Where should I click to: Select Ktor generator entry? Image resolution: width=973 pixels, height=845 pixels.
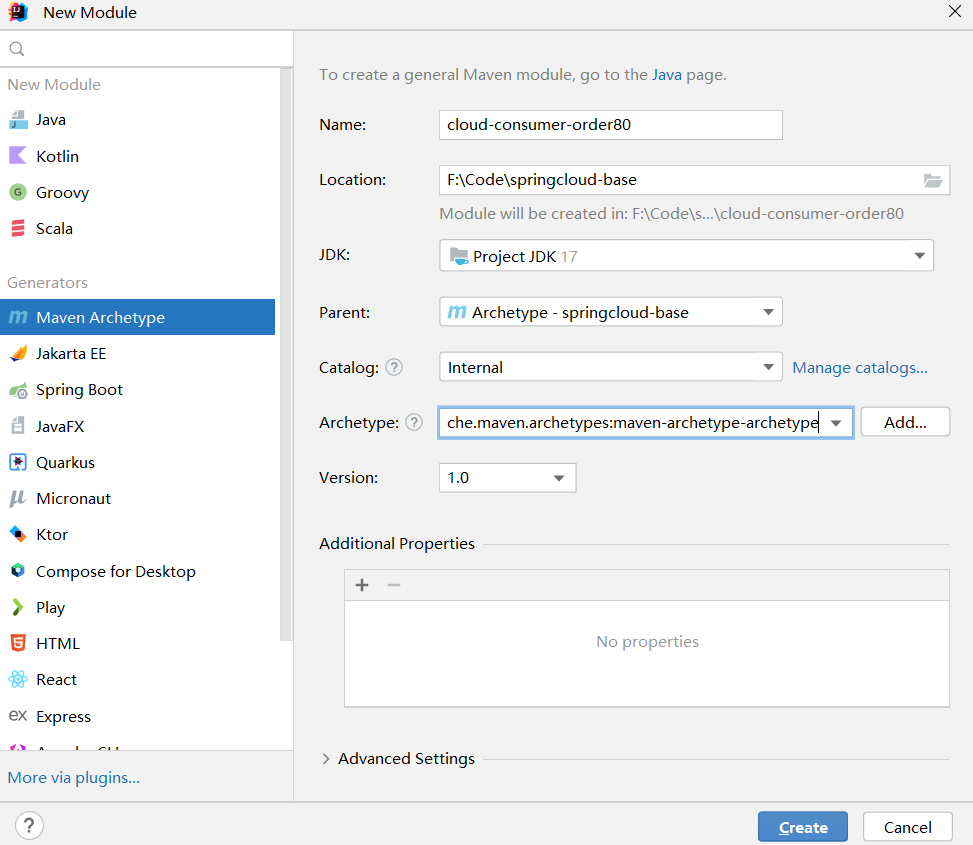click(138, 534)
